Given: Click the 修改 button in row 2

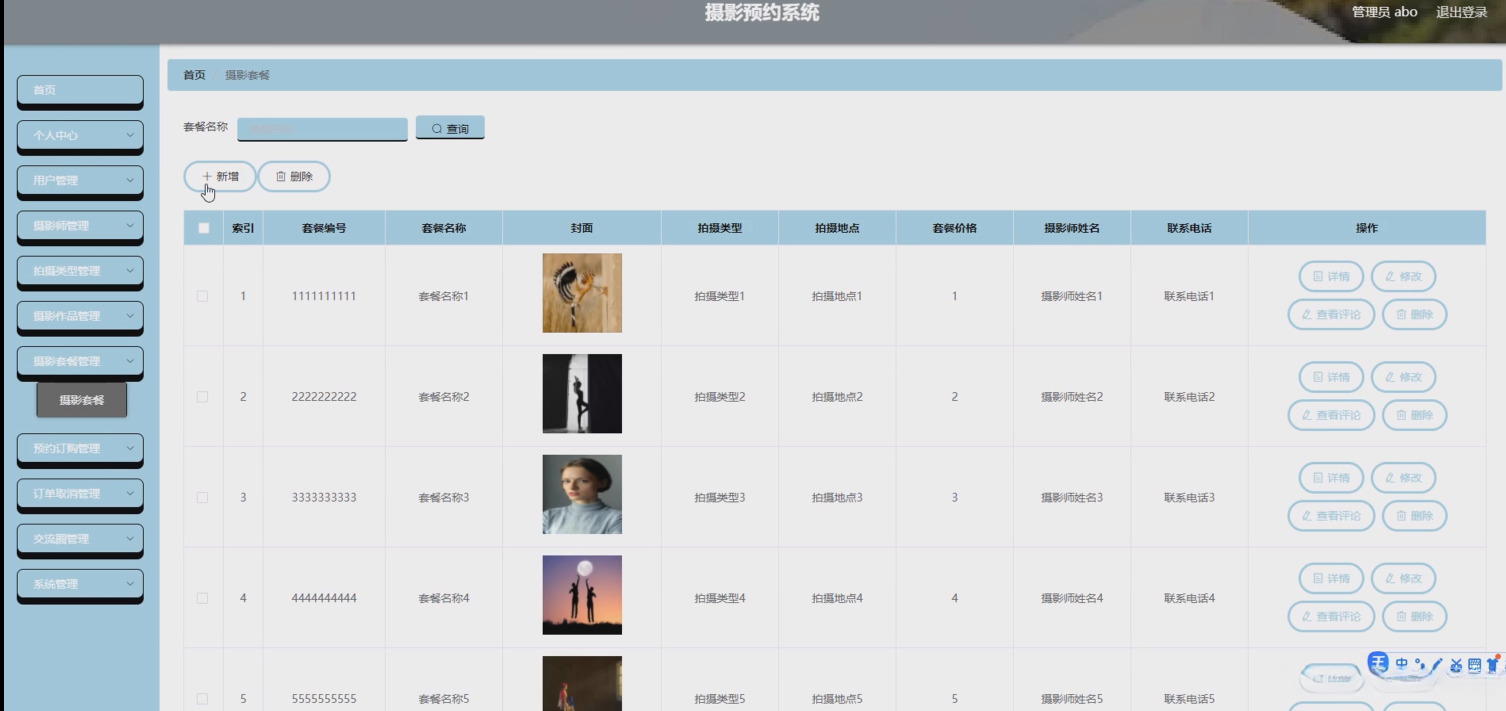Looking at the screenshot, I should point(1403,377).
